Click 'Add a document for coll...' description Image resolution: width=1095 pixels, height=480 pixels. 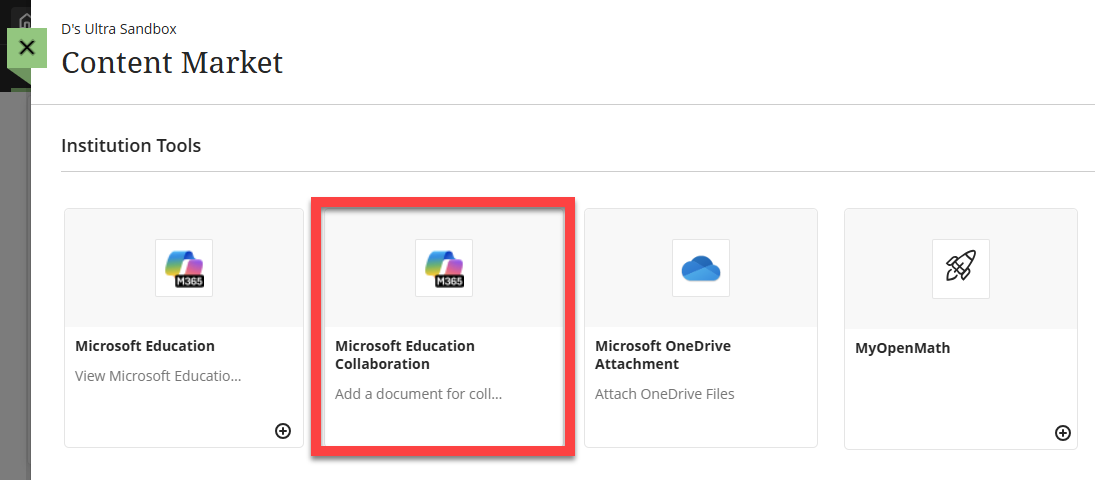tap(418, 394)
